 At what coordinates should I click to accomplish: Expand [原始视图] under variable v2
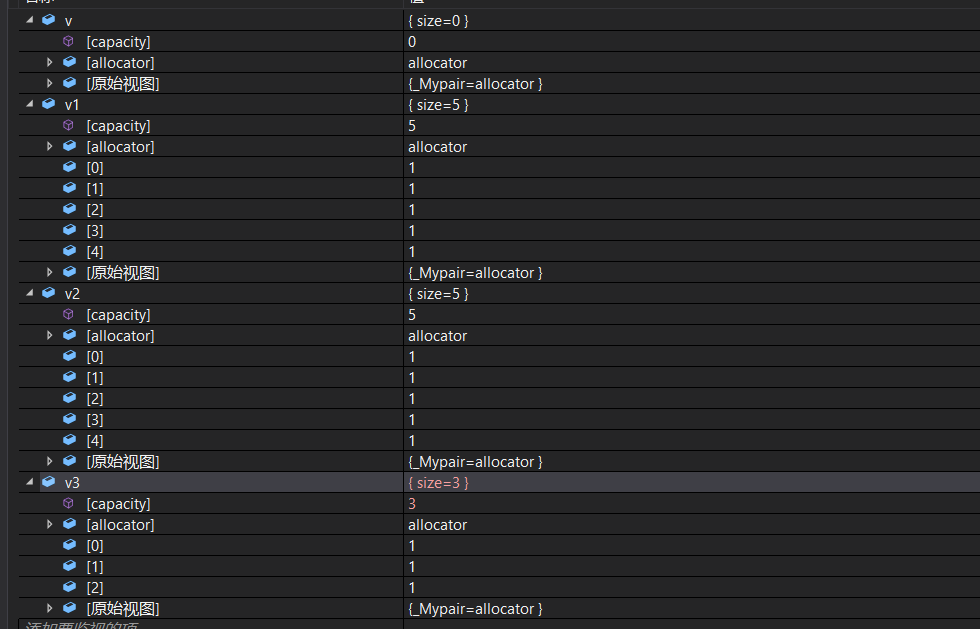tap(49, 461)
